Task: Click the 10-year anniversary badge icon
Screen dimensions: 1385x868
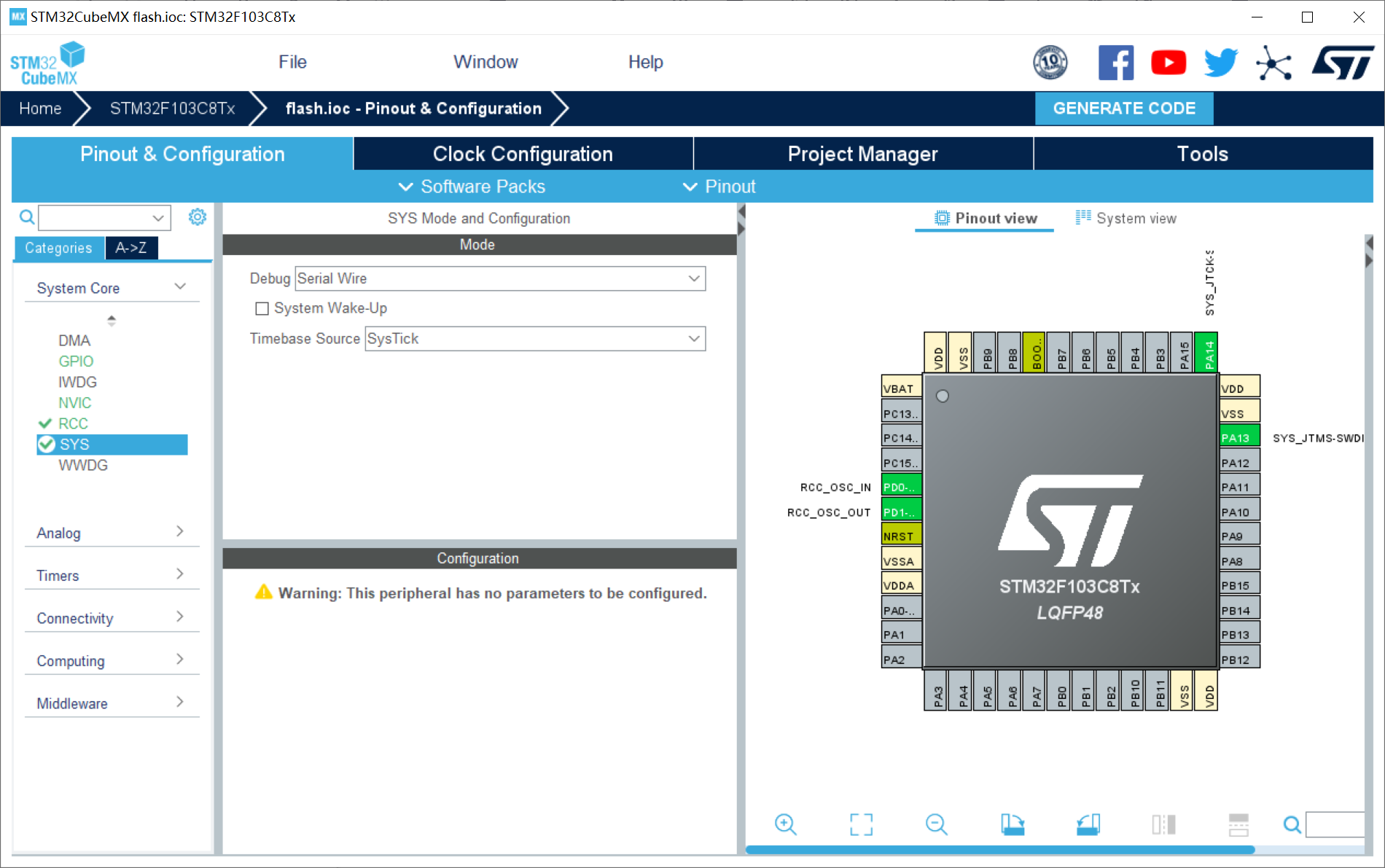Action: (1050, 63)
